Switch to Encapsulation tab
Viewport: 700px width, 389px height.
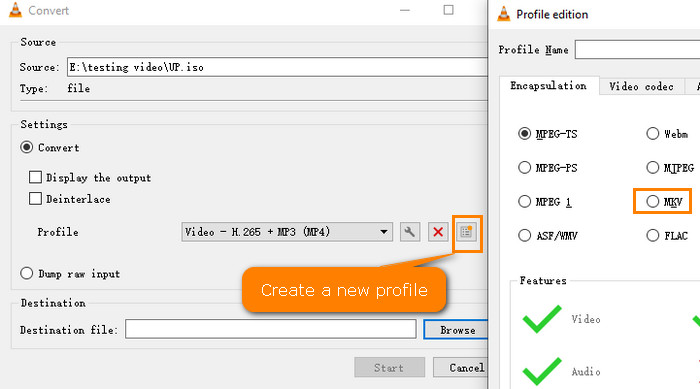point(548,86)
